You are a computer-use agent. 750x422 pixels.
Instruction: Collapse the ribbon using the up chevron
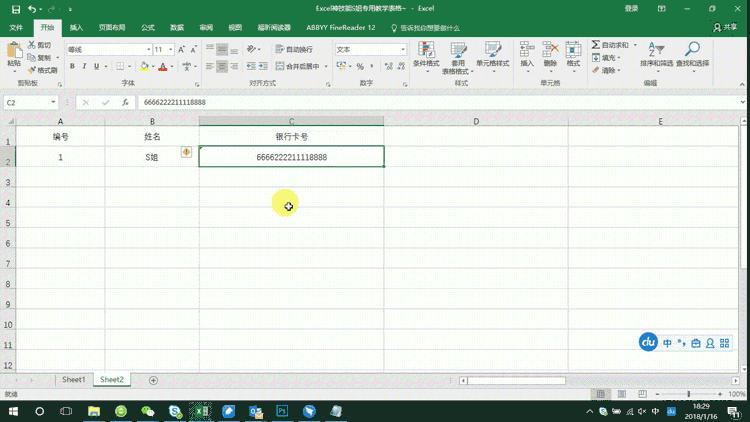coord(742,84)
